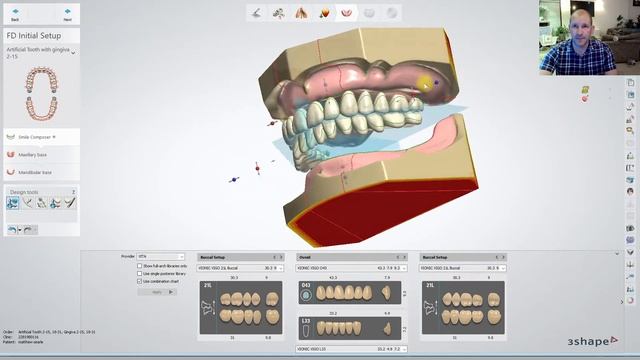The height and width of the screenshot is (360, 640).
Task: Go to previous item in right Buccal Setup header
Action: coord(497,257)
